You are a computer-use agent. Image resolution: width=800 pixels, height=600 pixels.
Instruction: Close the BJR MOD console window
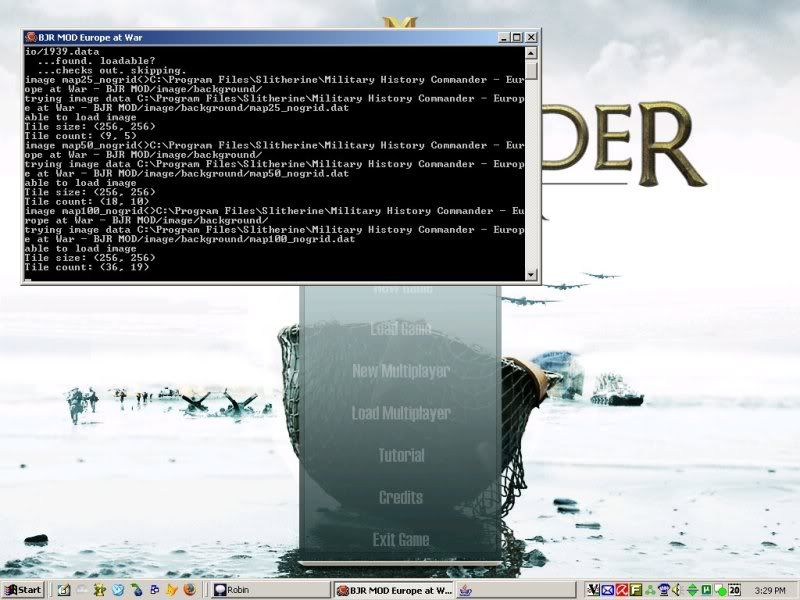tap(531, 37)
